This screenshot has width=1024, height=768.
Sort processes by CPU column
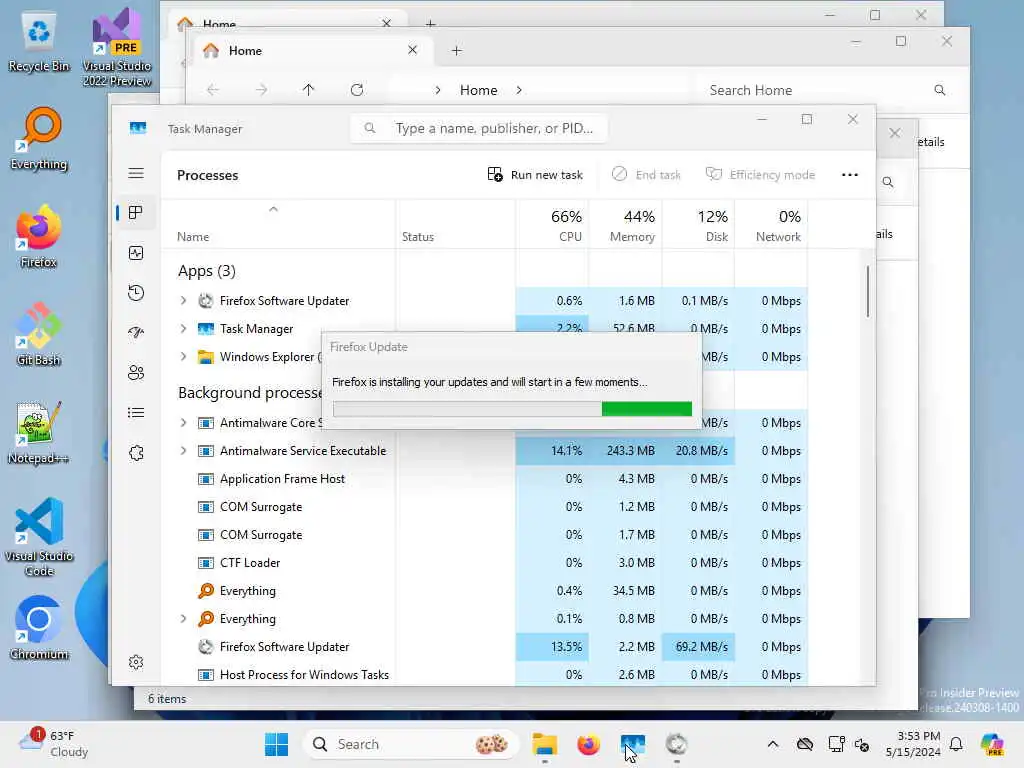click(x=552, y=225)
